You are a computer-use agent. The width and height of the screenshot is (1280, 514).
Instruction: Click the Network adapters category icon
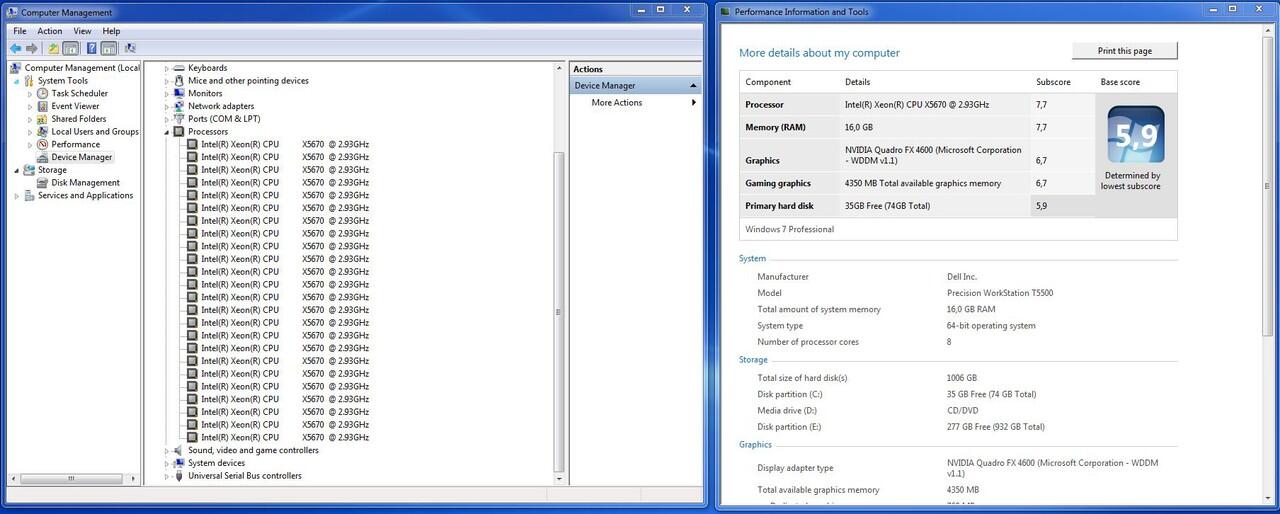179,106
